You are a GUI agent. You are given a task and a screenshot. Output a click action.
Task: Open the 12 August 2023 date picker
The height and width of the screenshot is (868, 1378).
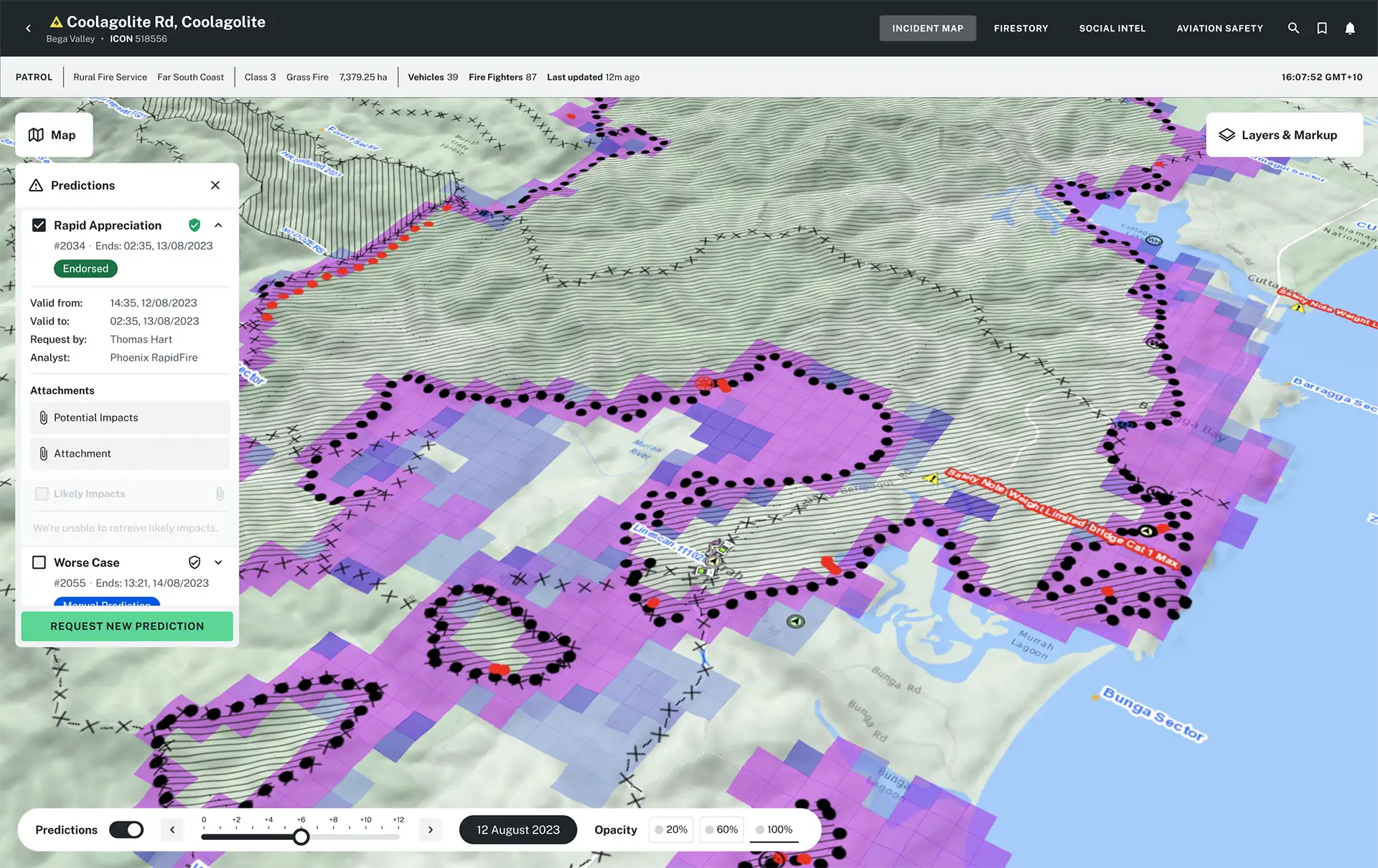pyautogui.click(x=518, y=830)
